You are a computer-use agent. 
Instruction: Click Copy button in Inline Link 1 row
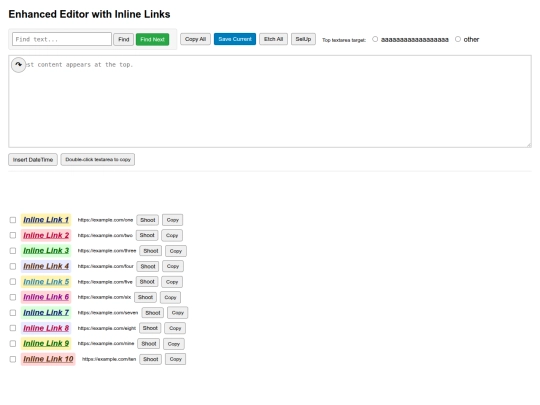click(x=173, y=220)
